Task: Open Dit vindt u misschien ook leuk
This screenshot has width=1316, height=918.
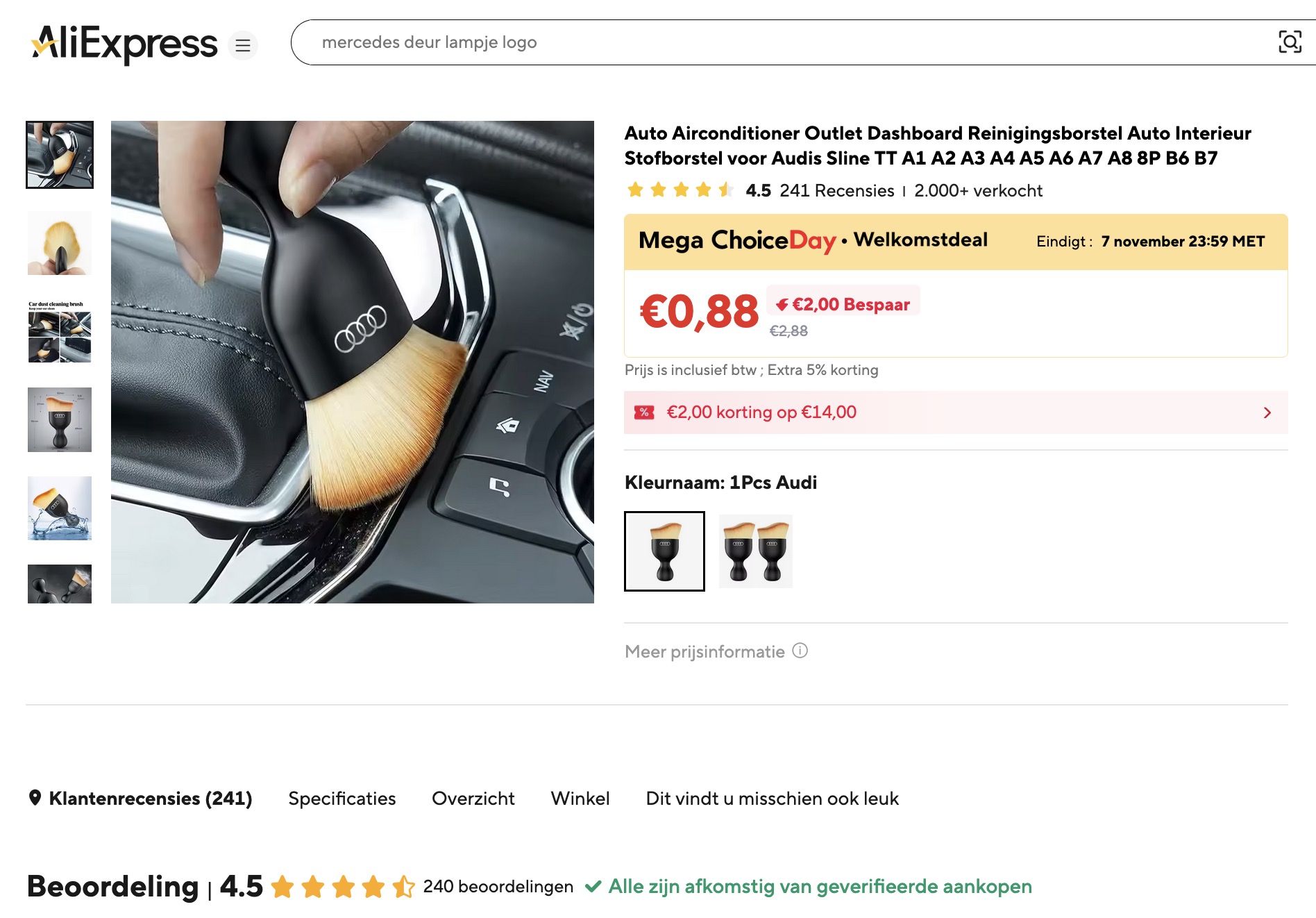Action: (772, 799)
